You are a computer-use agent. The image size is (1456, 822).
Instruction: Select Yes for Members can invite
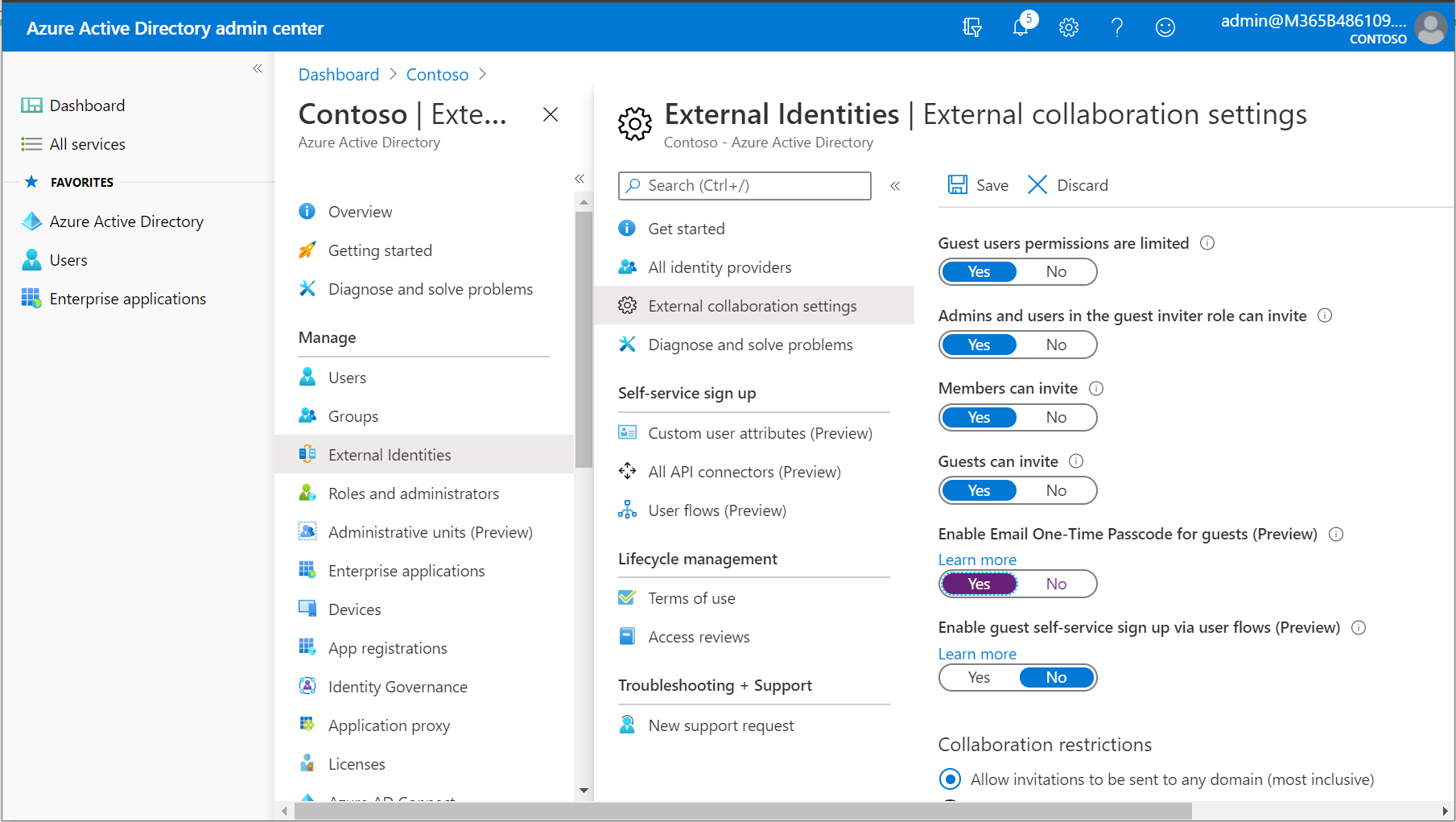click(x=980, y=418)
